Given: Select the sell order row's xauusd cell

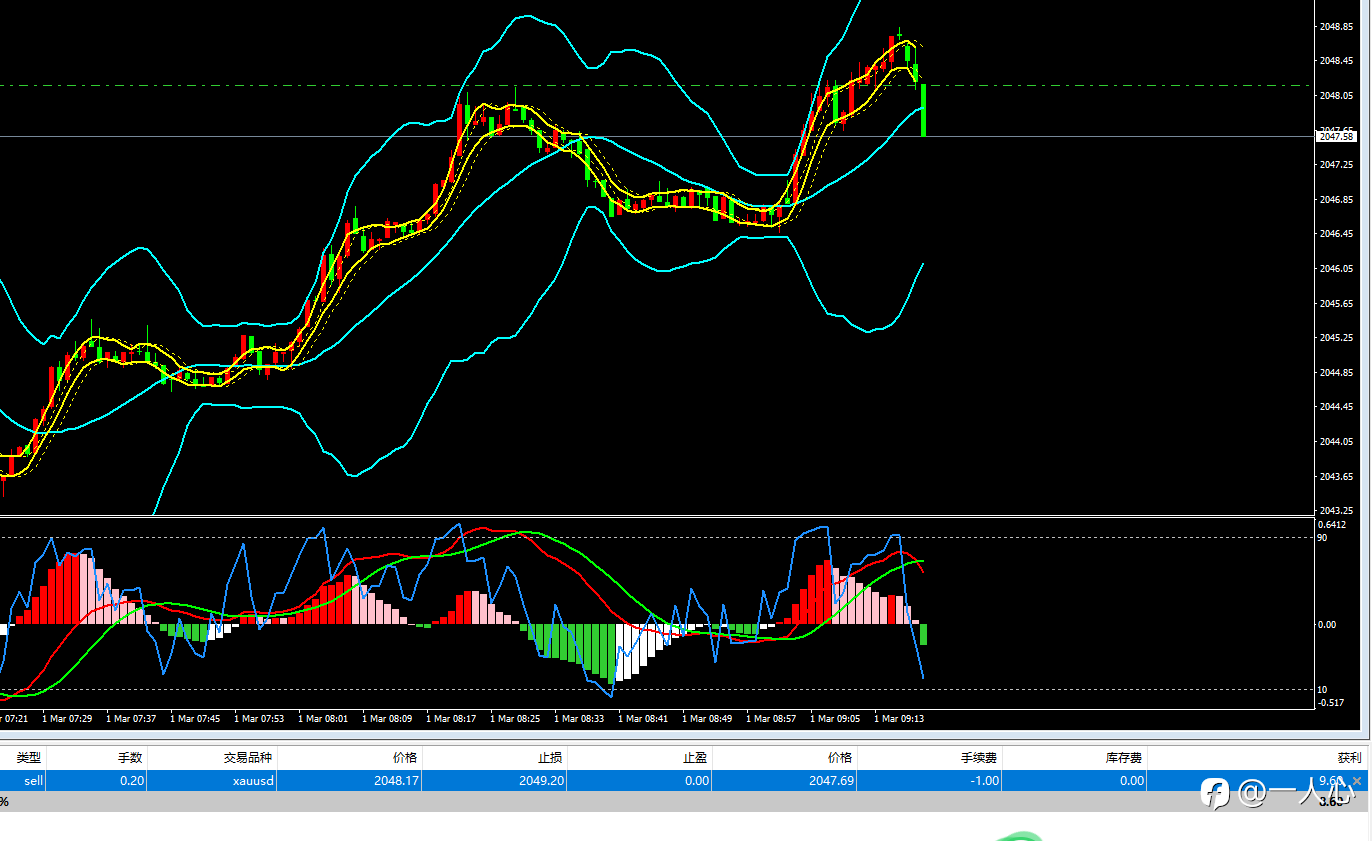Looking at the screenshot, I should pos(248,781).
